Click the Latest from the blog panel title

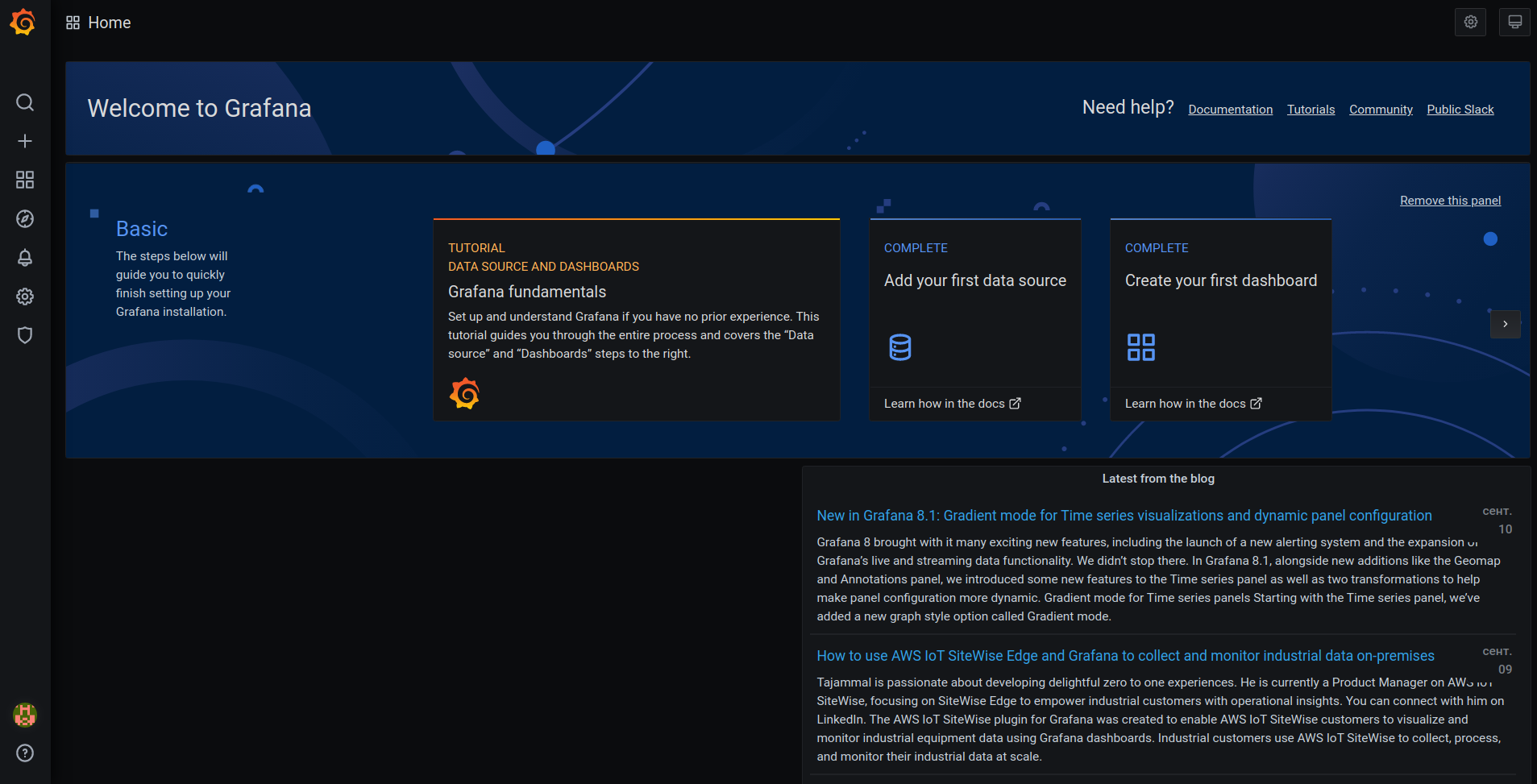point(1158,479)
